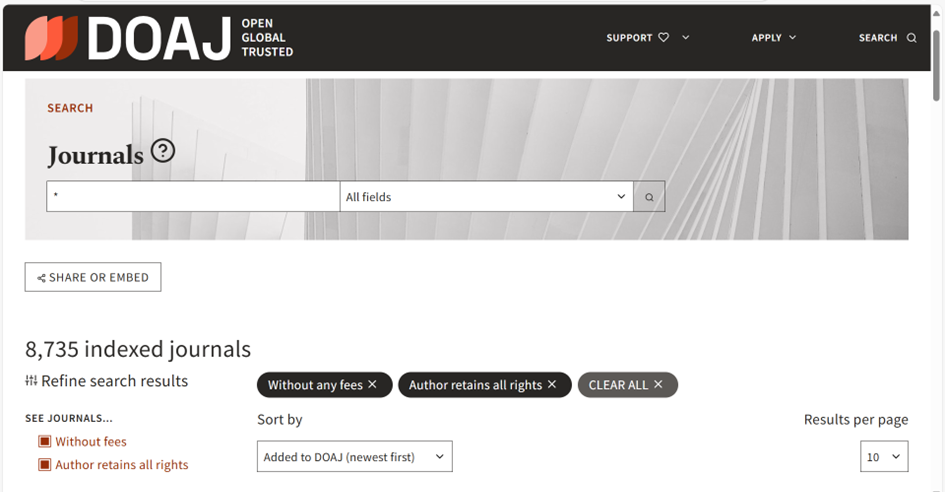Click the heart icon next to Support
The width and height of the screenshot is (945, 492).
(664, 37)
